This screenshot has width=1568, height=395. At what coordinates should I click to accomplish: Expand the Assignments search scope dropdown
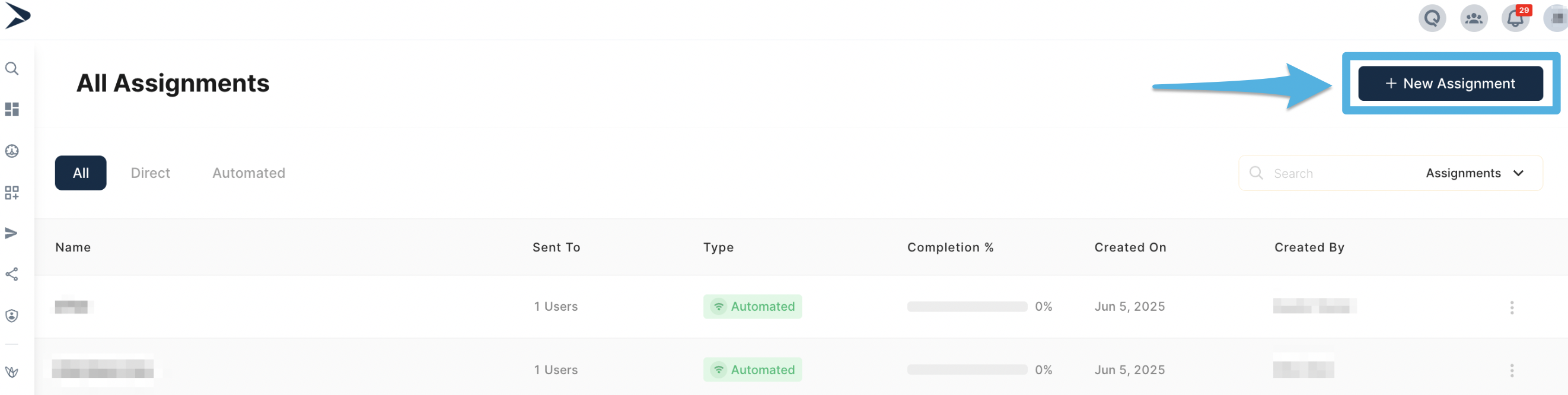point(1474,173)
